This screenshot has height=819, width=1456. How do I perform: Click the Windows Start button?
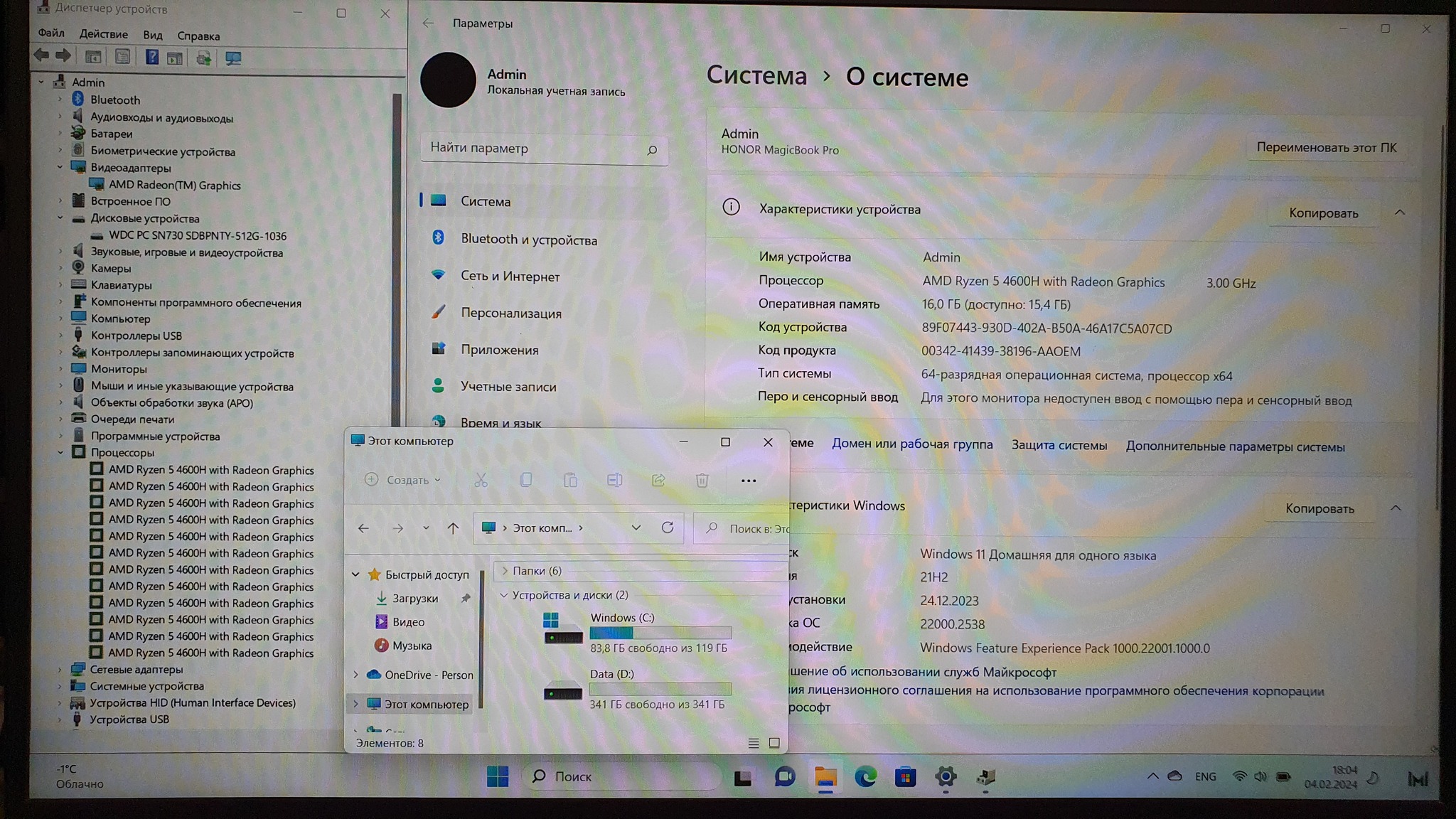click(498, 776)
